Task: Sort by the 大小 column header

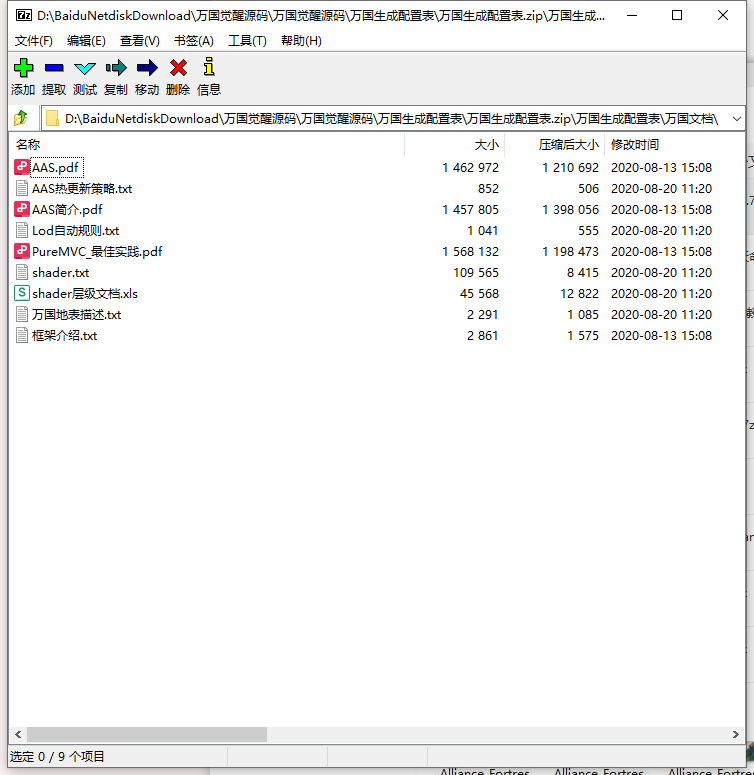Action: click(486, 145)
